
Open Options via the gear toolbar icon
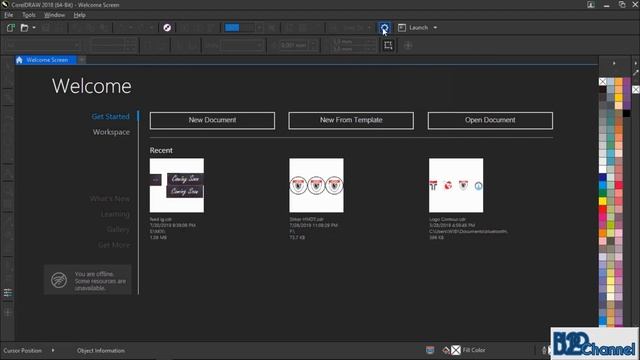384,28
